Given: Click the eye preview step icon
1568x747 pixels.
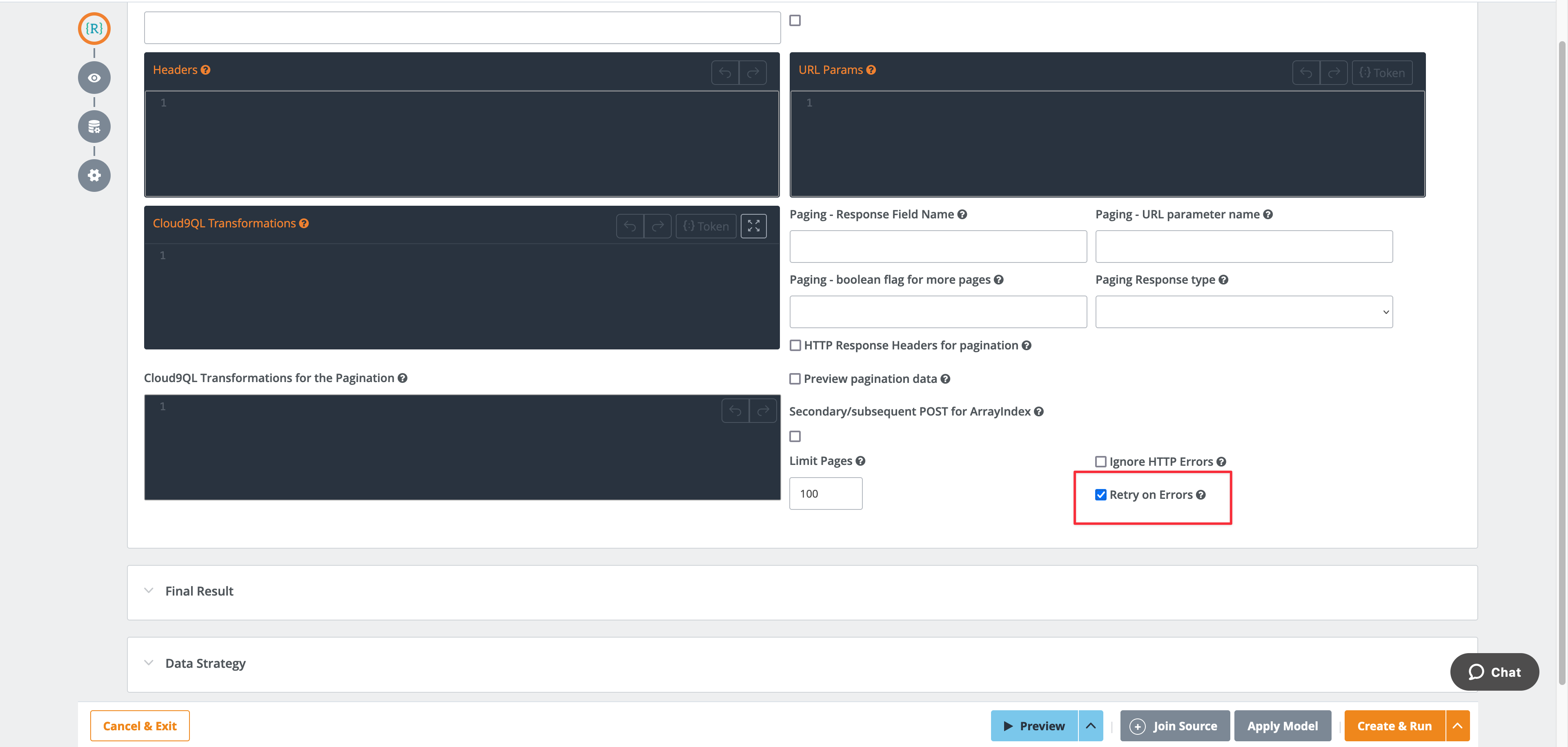Looking at the screenshot, I should point(94,78).
